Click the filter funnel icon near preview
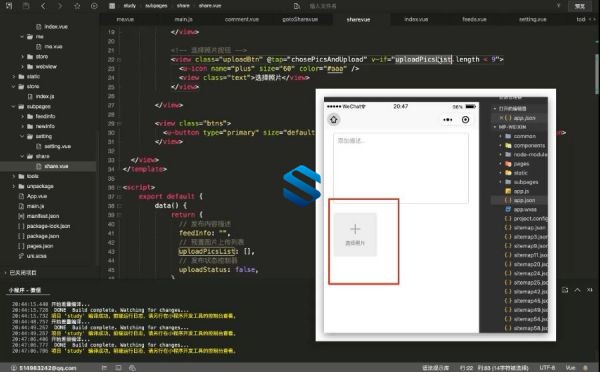Screen dimensions: 600x372 558,6
